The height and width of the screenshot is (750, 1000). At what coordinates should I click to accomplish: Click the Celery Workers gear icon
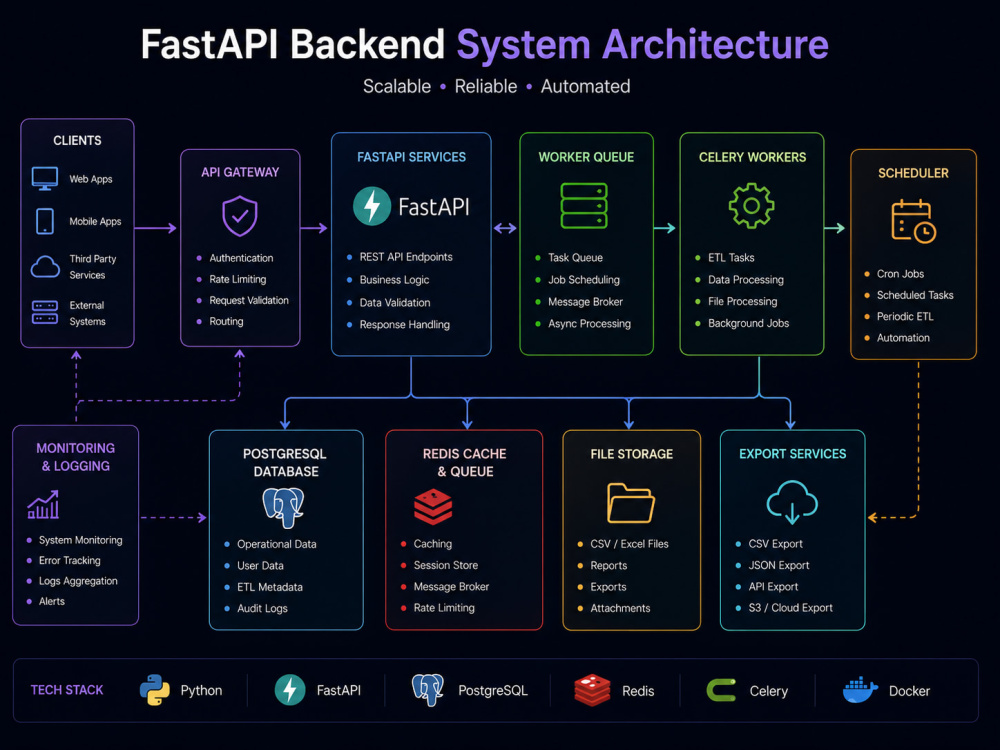[751, 205]
